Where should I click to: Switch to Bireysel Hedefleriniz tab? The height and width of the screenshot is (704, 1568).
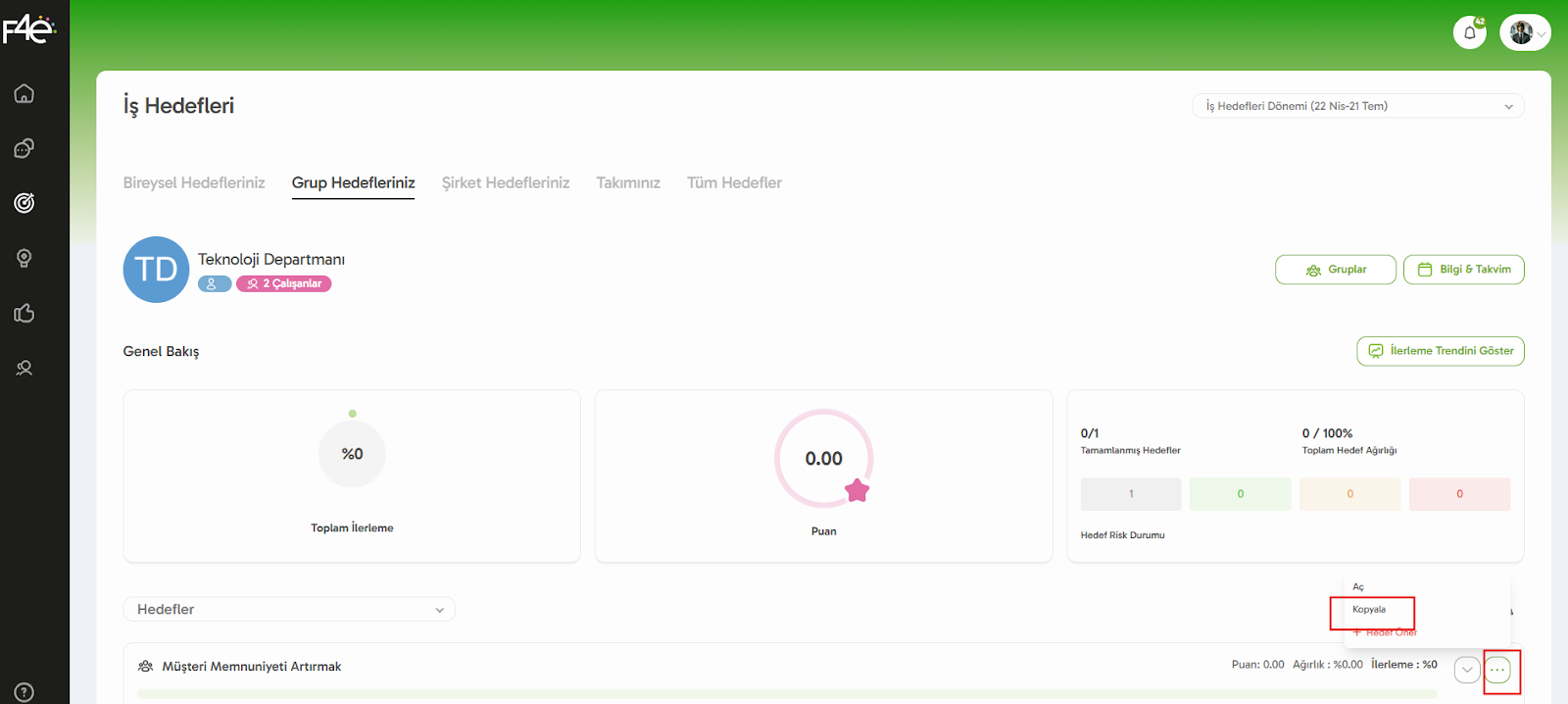tap(194, 183)
